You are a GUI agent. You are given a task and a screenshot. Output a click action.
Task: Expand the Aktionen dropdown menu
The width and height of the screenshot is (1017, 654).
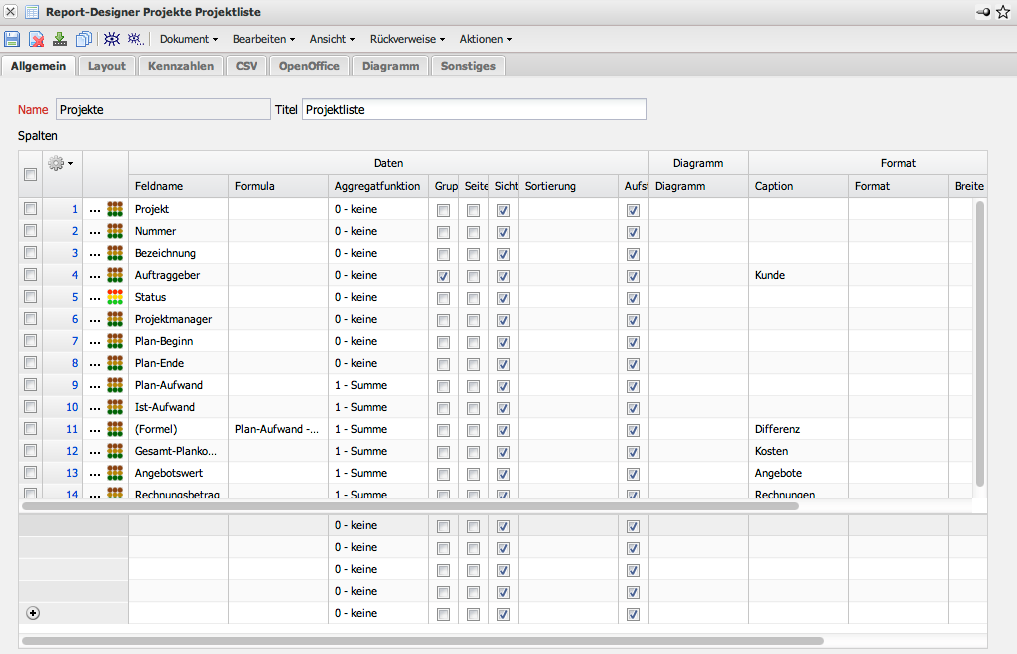tap(485, 39)
